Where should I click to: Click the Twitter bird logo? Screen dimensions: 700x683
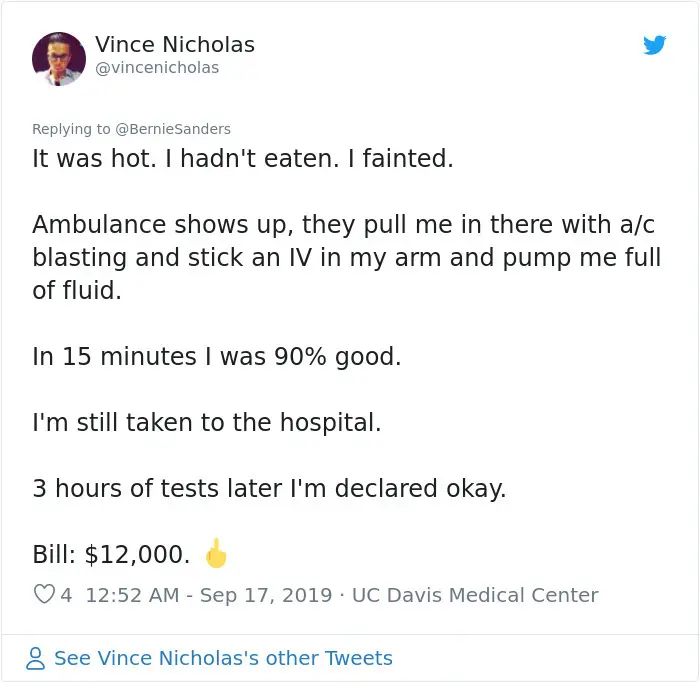coord(655,45)
